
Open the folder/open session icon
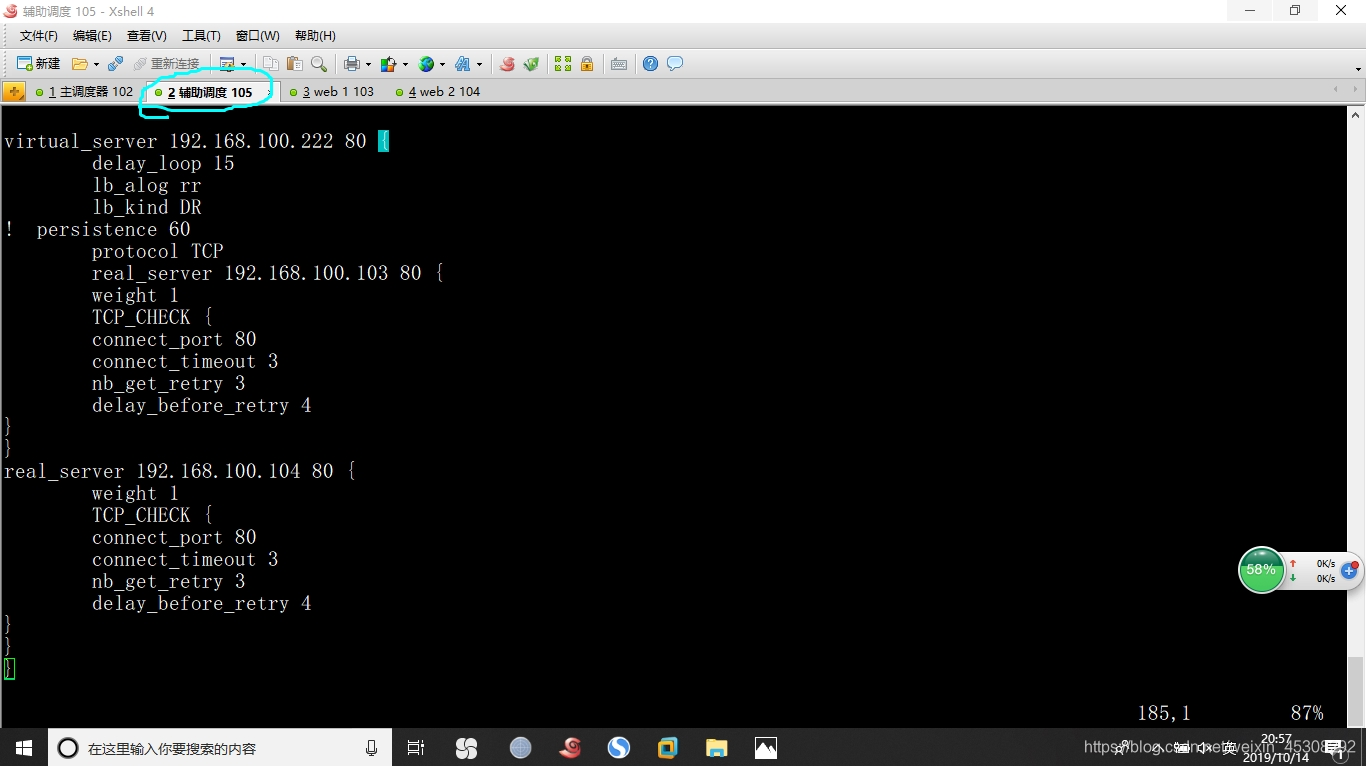pos(80,64)
